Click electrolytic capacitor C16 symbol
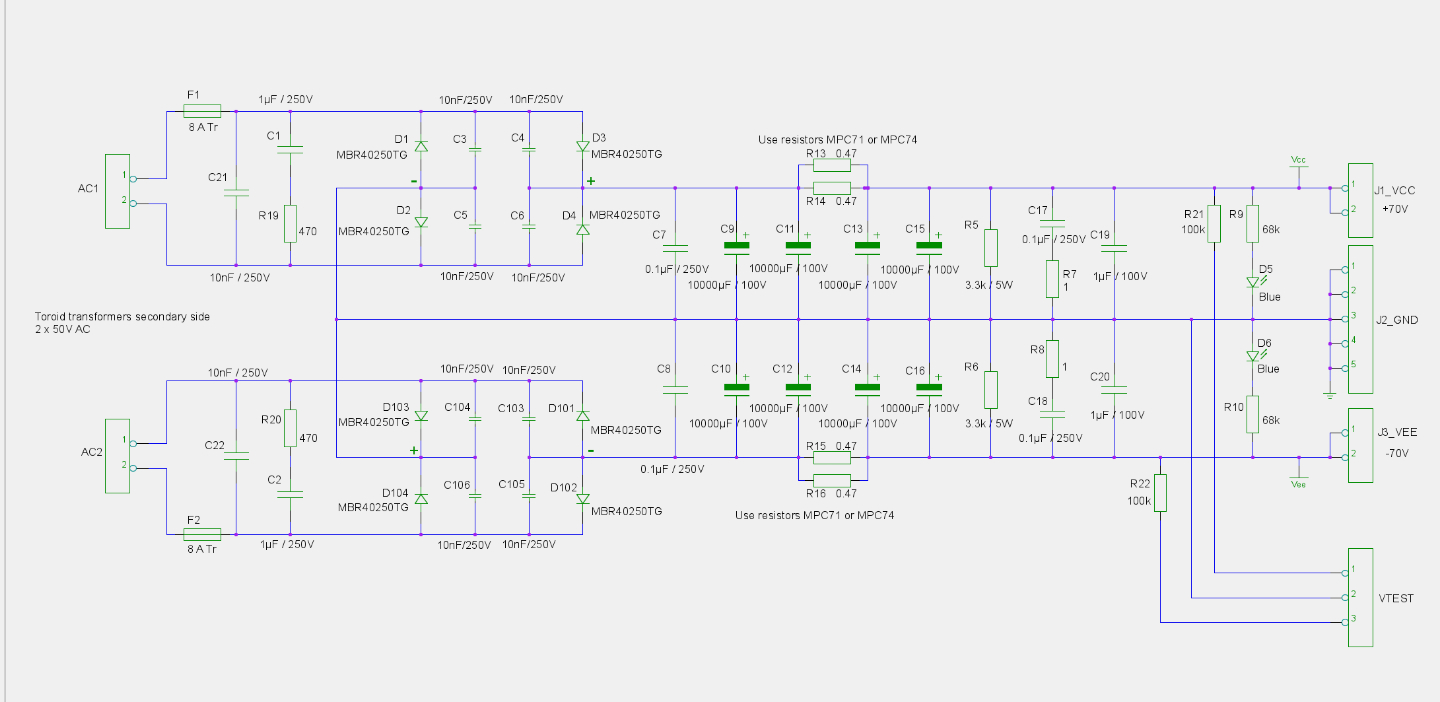Viewport: 1440px width, 702px height. [930, 386]
